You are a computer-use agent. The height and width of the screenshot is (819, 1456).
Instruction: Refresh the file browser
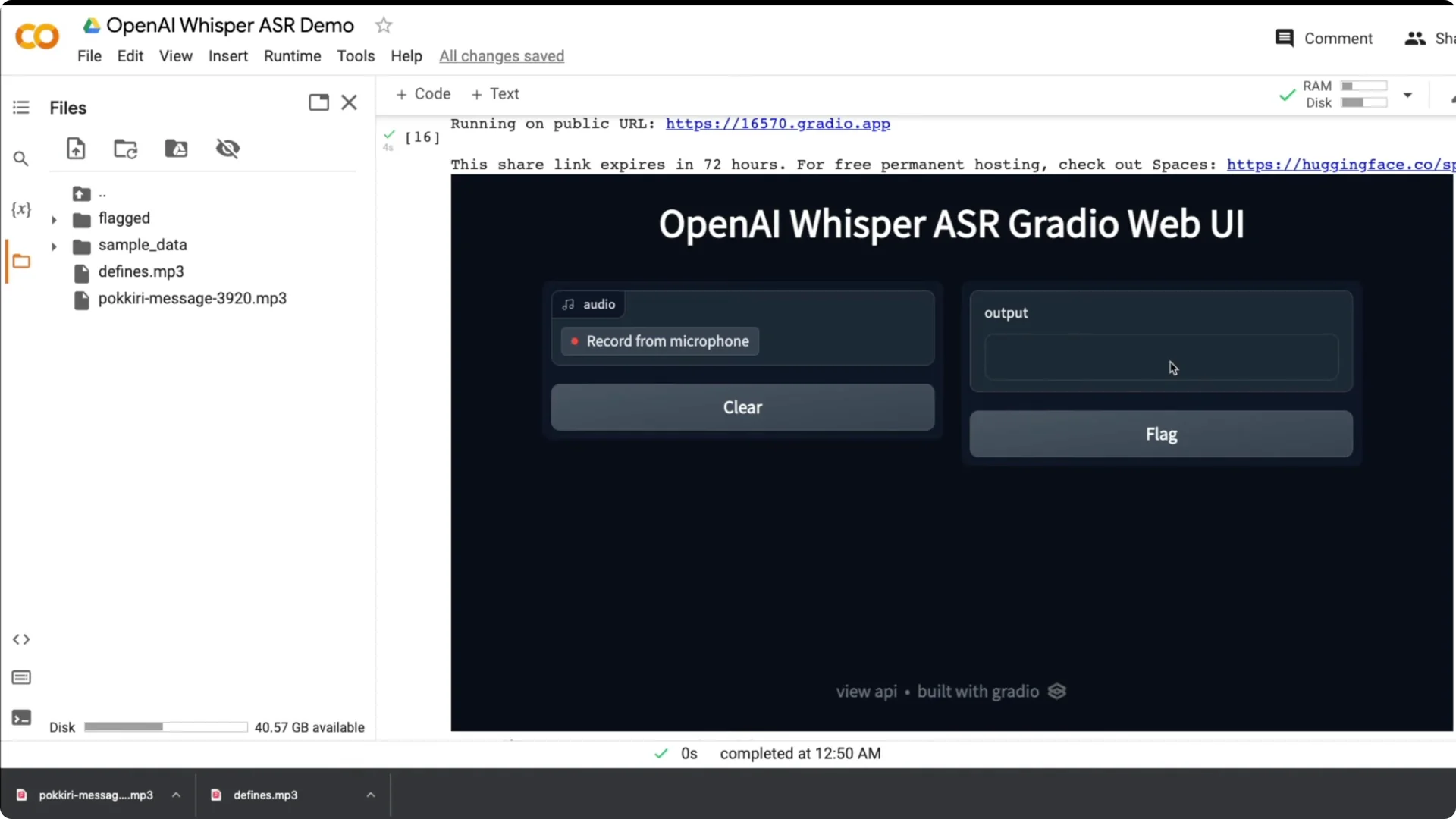point(124,148)
